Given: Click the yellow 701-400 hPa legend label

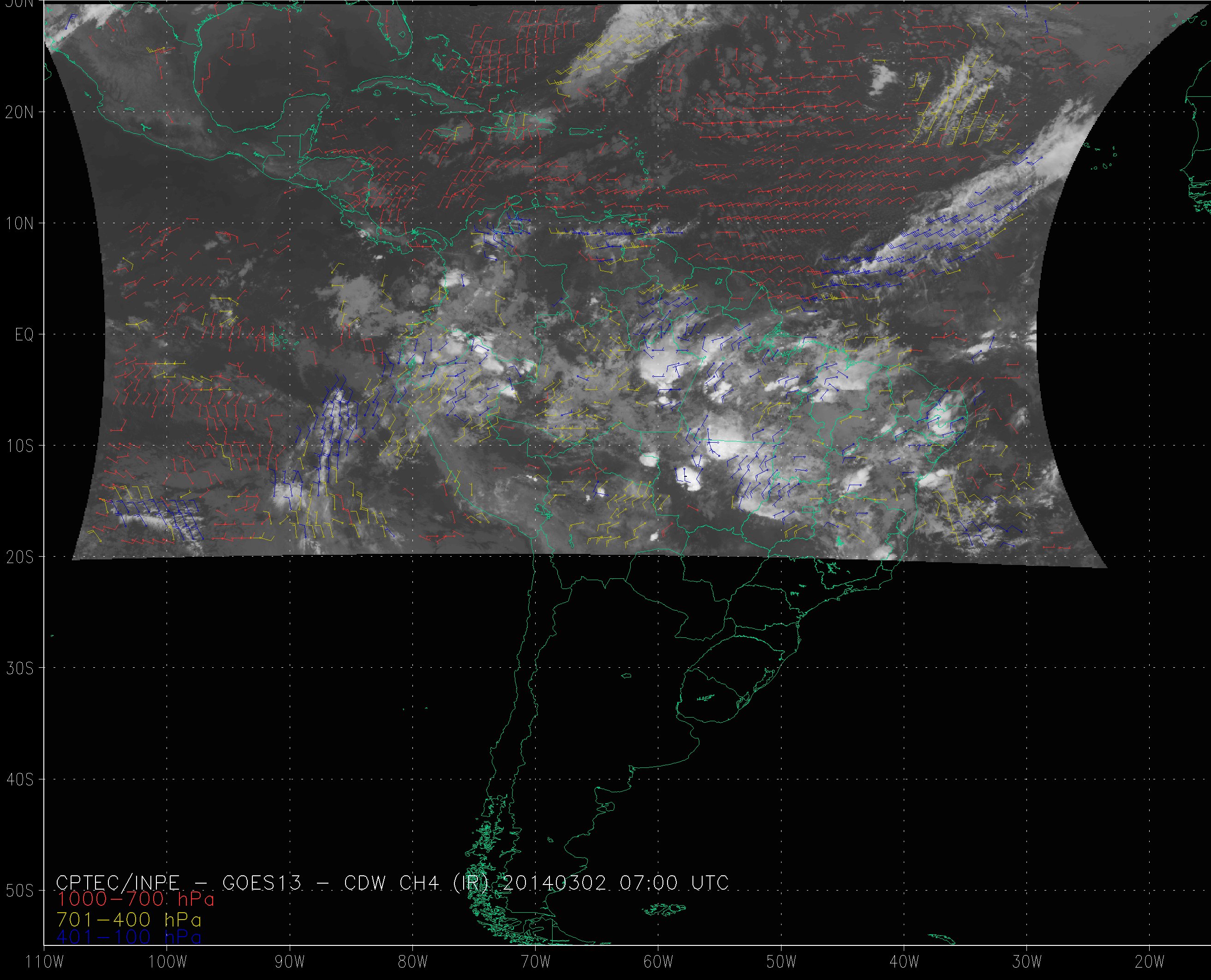Looking at the screenshot, I should pyautogui.click(x=129, y=919).
